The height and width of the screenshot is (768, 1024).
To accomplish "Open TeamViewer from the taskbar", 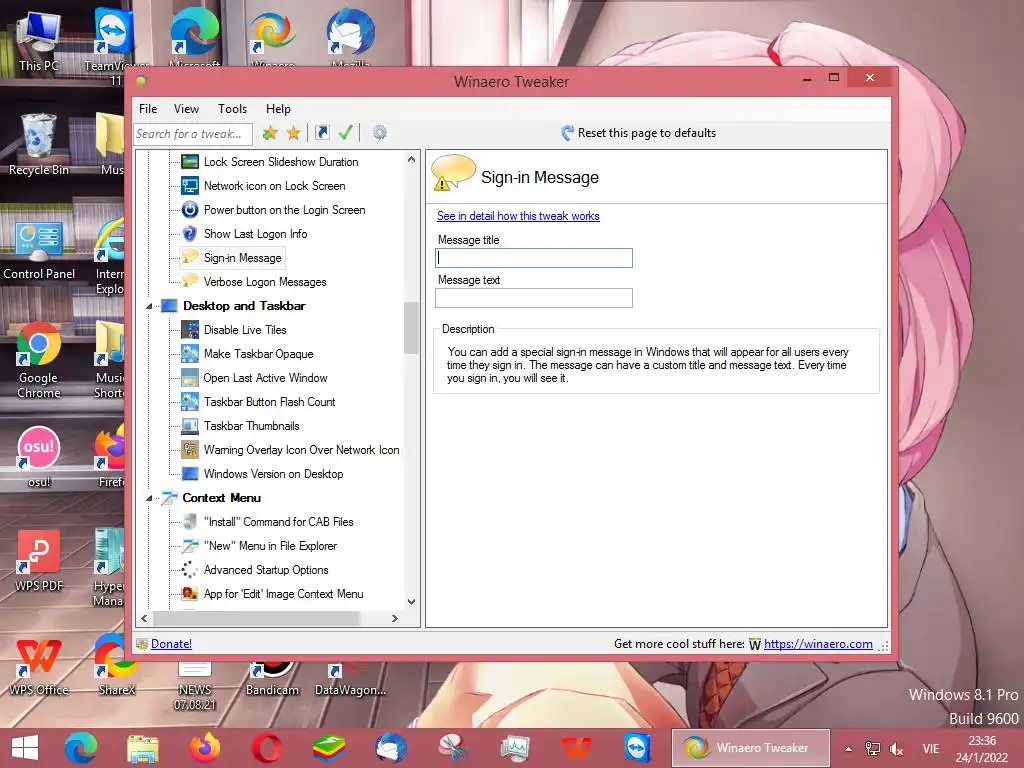I will (638, 748).
